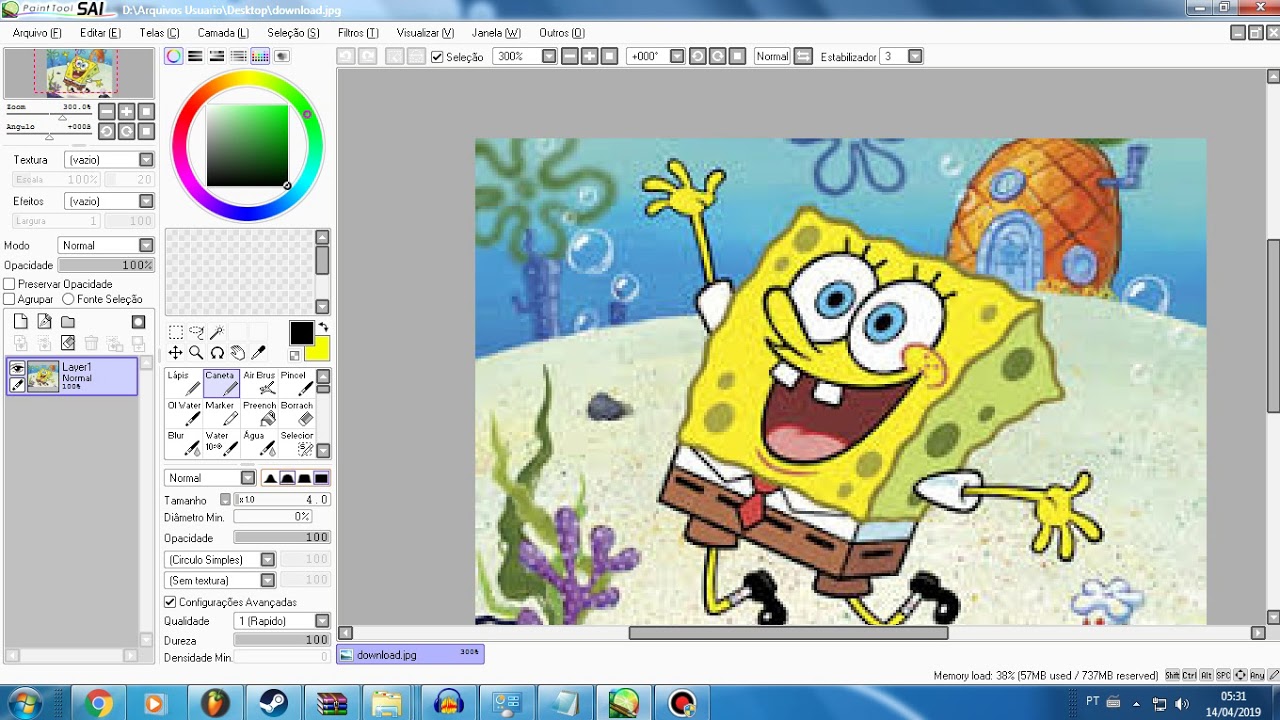Toggle the swatches panel
The width and height of the screenshot is (1280, 720).
coord(260,56)
